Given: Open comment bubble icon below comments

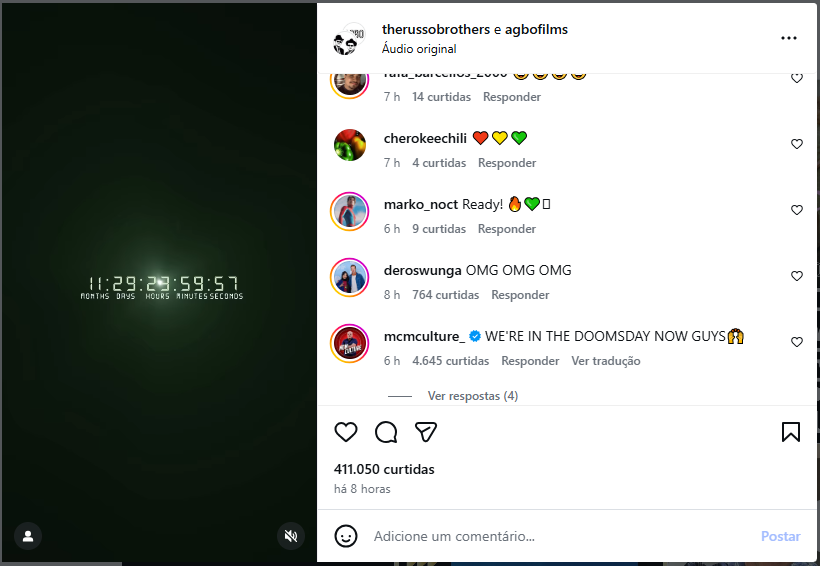Looking at the screenshot, I should 386,432.
